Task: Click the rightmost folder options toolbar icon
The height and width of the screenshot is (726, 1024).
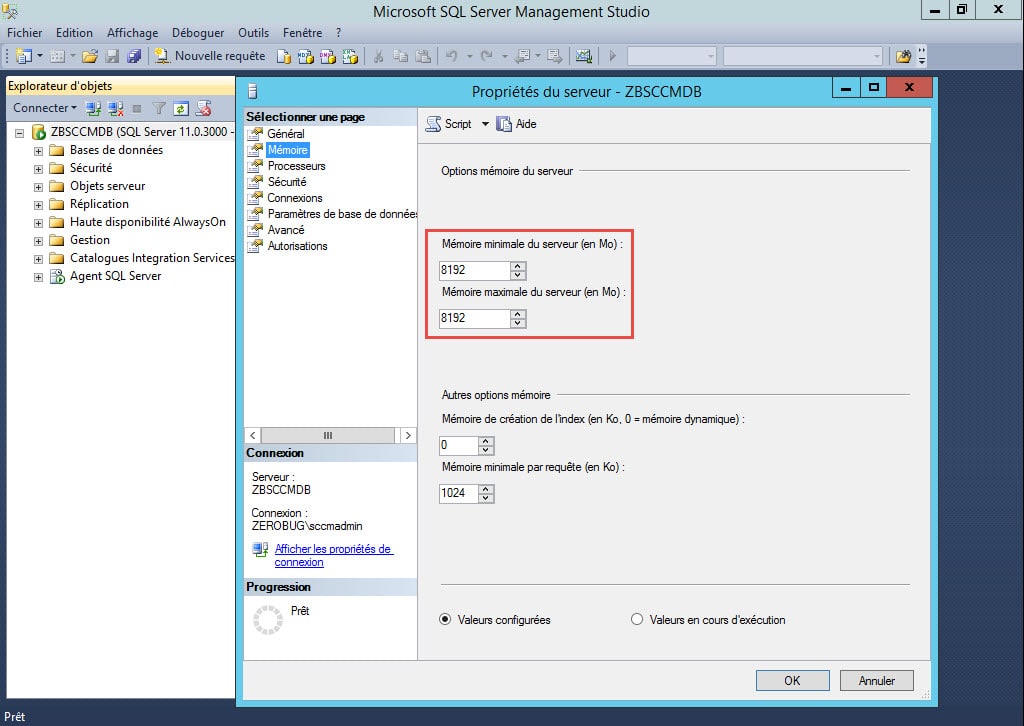Action: coord(903,56)
